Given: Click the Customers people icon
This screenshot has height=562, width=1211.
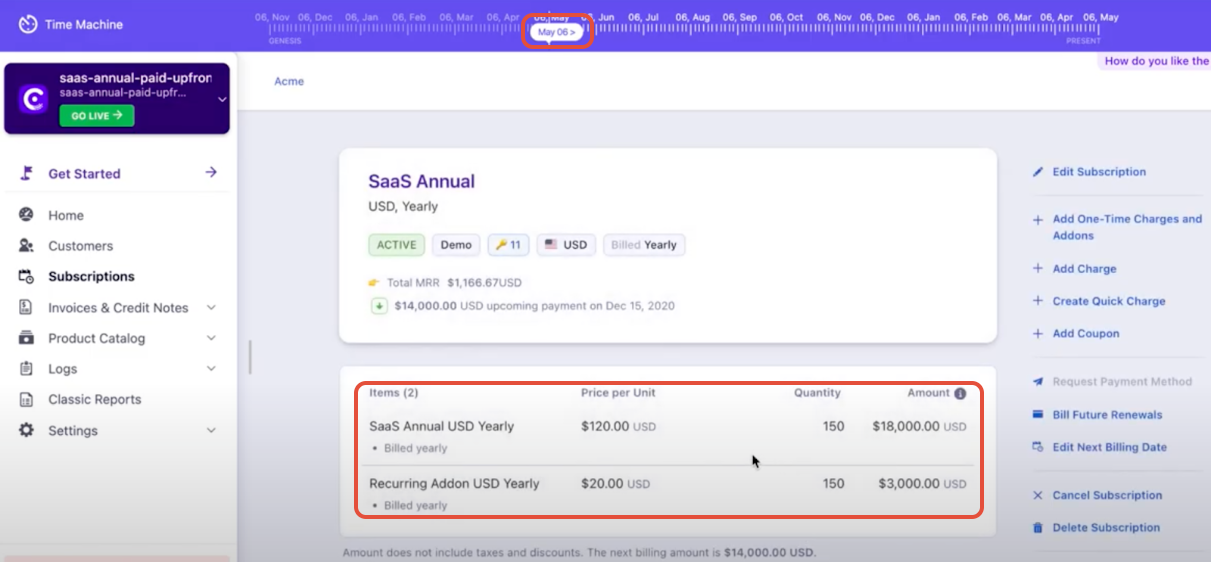Looking at the screenshot, I should point(27,245).
